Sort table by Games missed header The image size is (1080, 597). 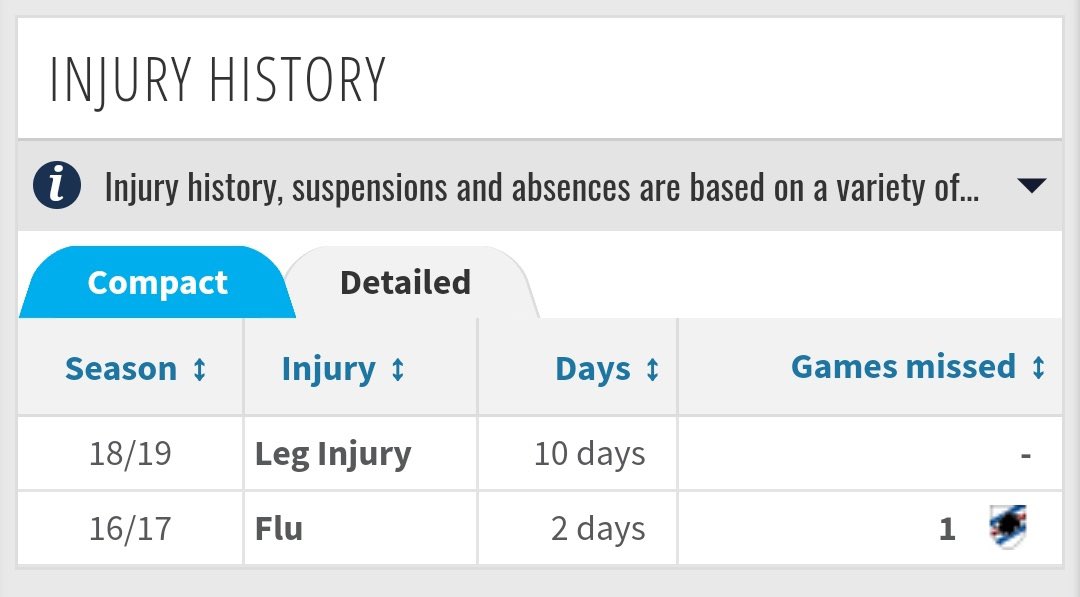[x=903, y=367]
